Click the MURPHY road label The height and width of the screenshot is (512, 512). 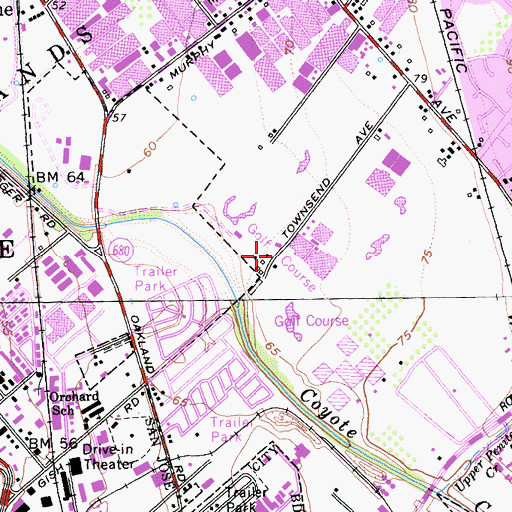pos(192,61)
